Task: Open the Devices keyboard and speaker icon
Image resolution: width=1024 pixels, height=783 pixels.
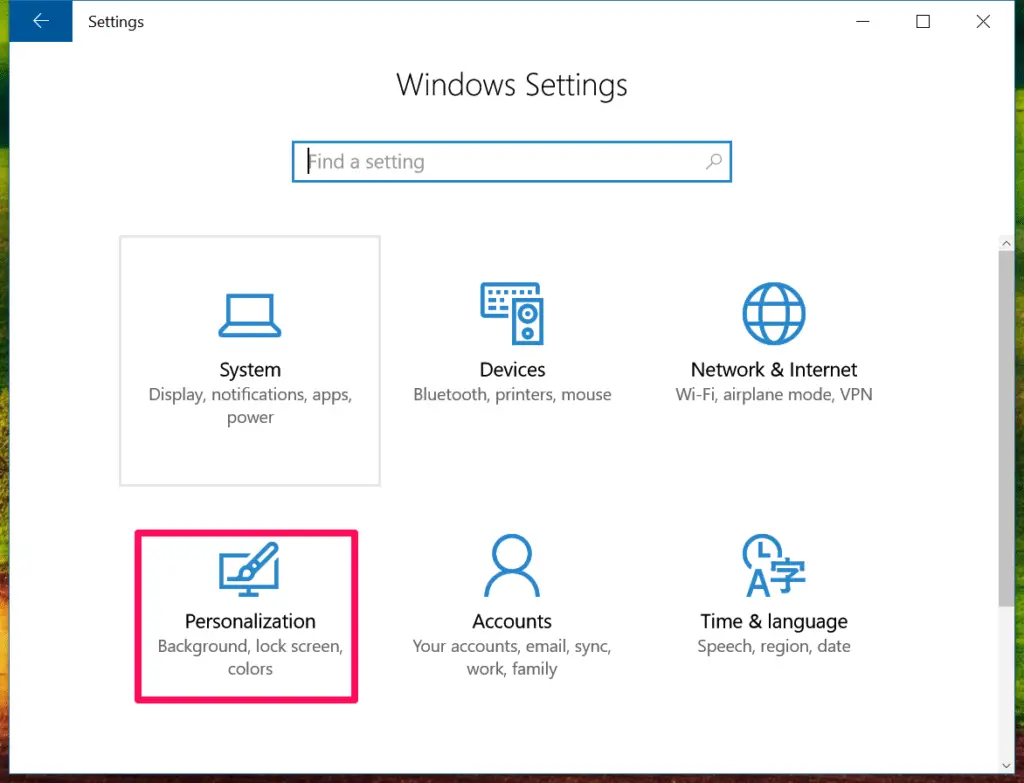Action: pos(512,313)
